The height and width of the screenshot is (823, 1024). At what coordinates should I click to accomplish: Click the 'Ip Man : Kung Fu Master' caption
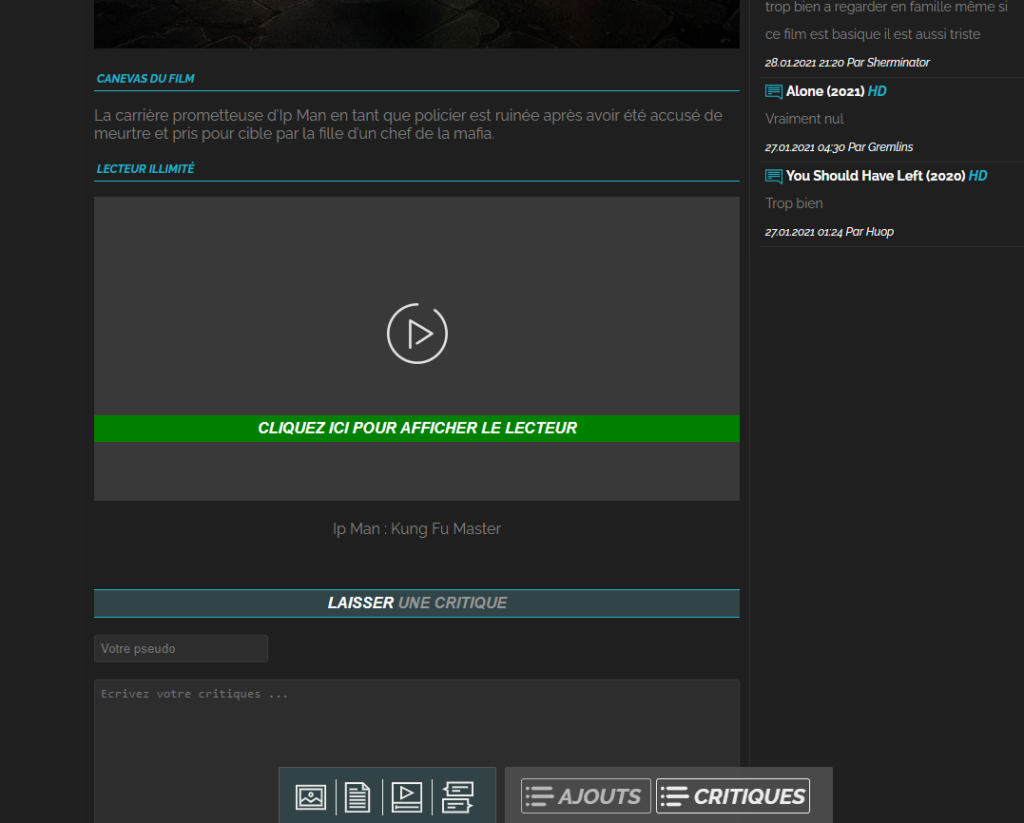[x=417, y=528]
